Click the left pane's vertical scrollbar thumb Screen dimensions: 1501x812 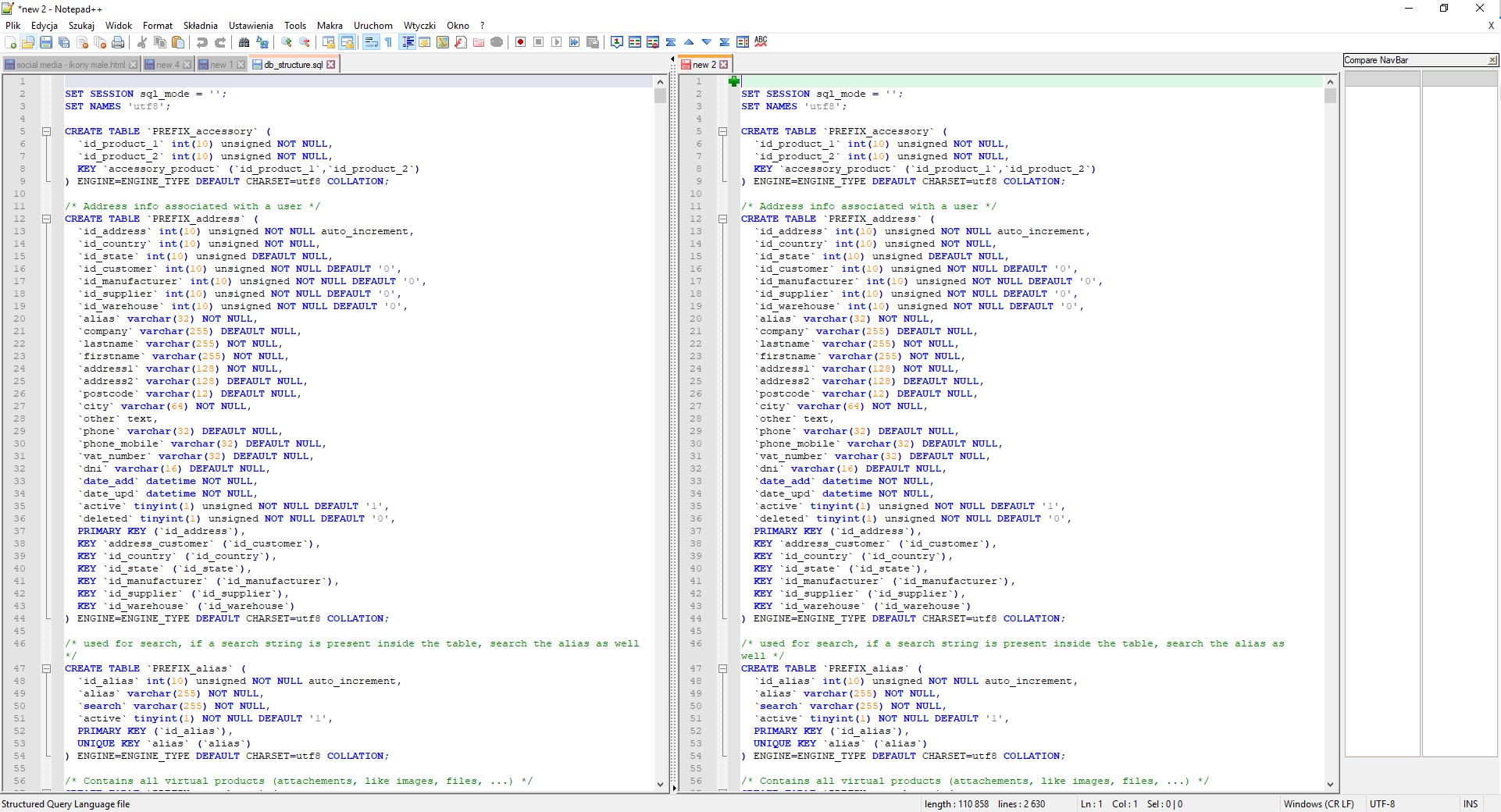[661, 95]
